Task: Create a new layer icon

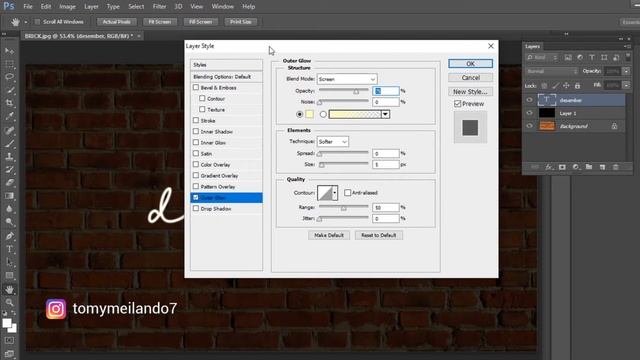Action: click(602, 167)
